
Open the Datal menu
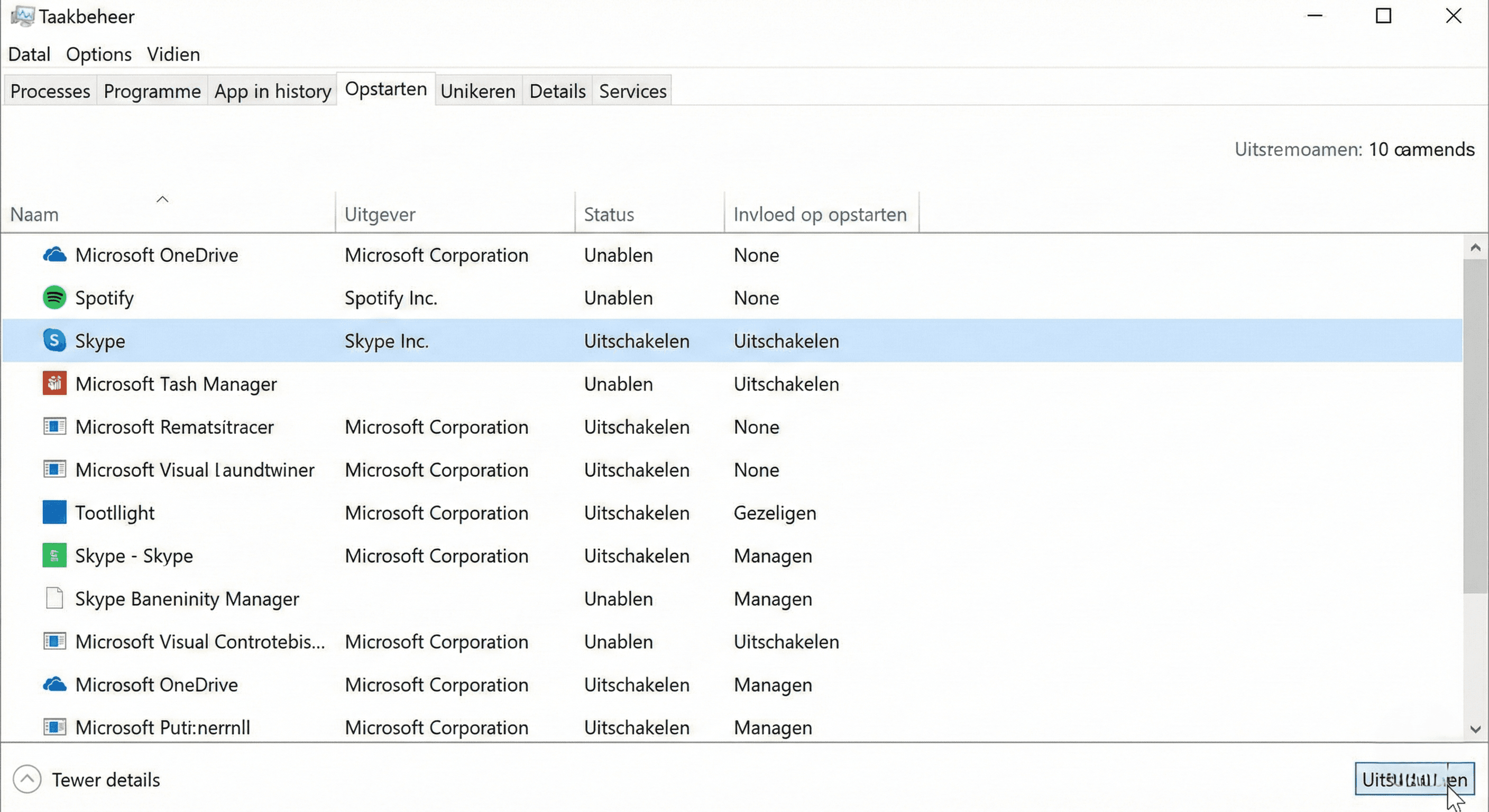tap(29, 54)
